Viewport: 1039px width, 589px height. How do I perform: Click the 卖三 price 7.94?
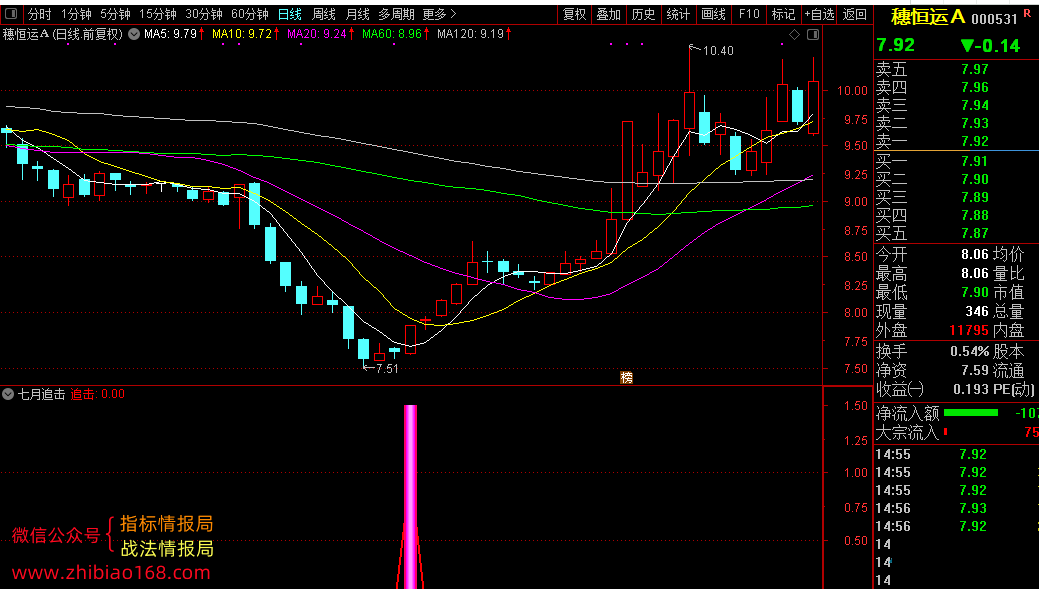tap(975, 105)
